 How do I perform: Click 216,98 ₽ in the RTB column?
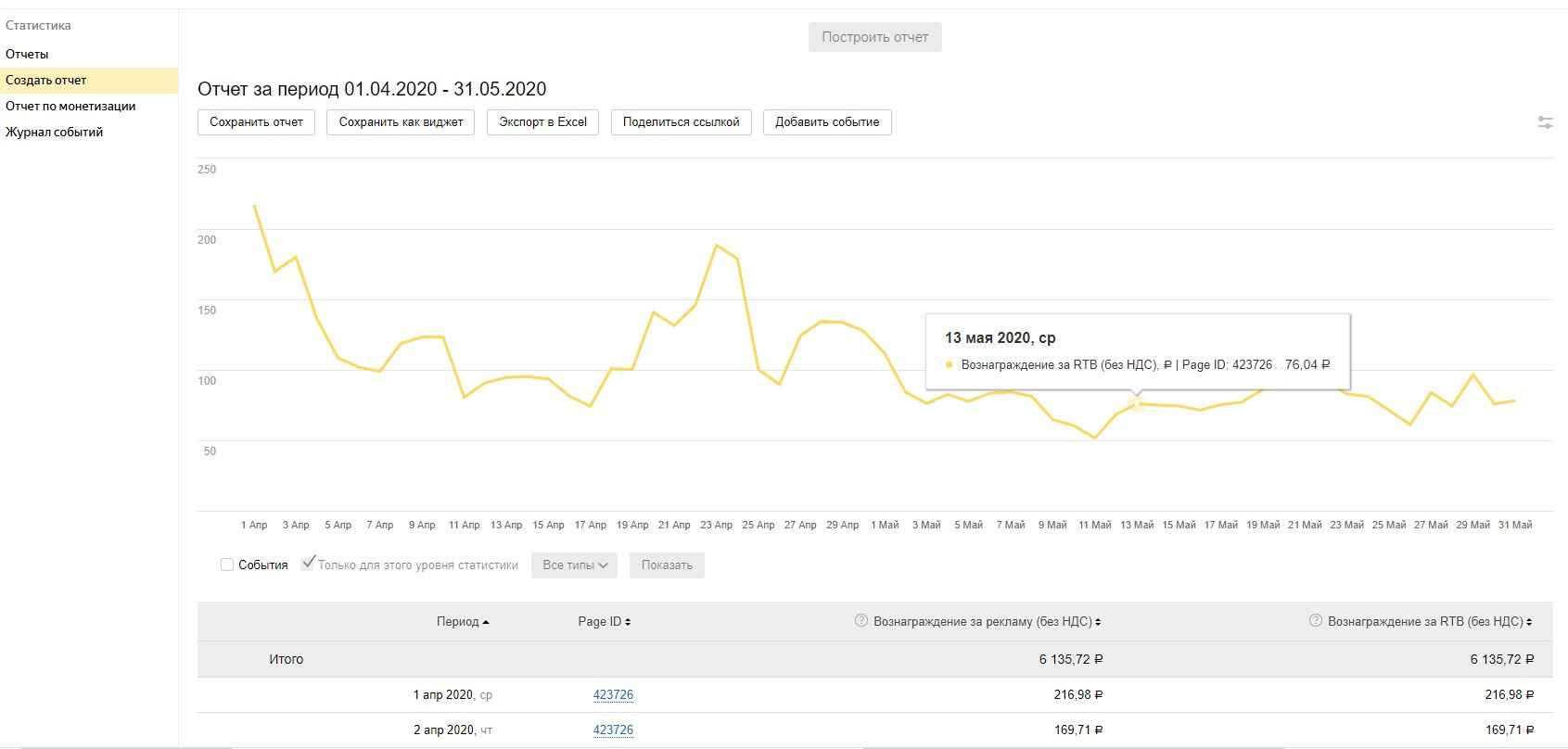[x=1510, y=694]
